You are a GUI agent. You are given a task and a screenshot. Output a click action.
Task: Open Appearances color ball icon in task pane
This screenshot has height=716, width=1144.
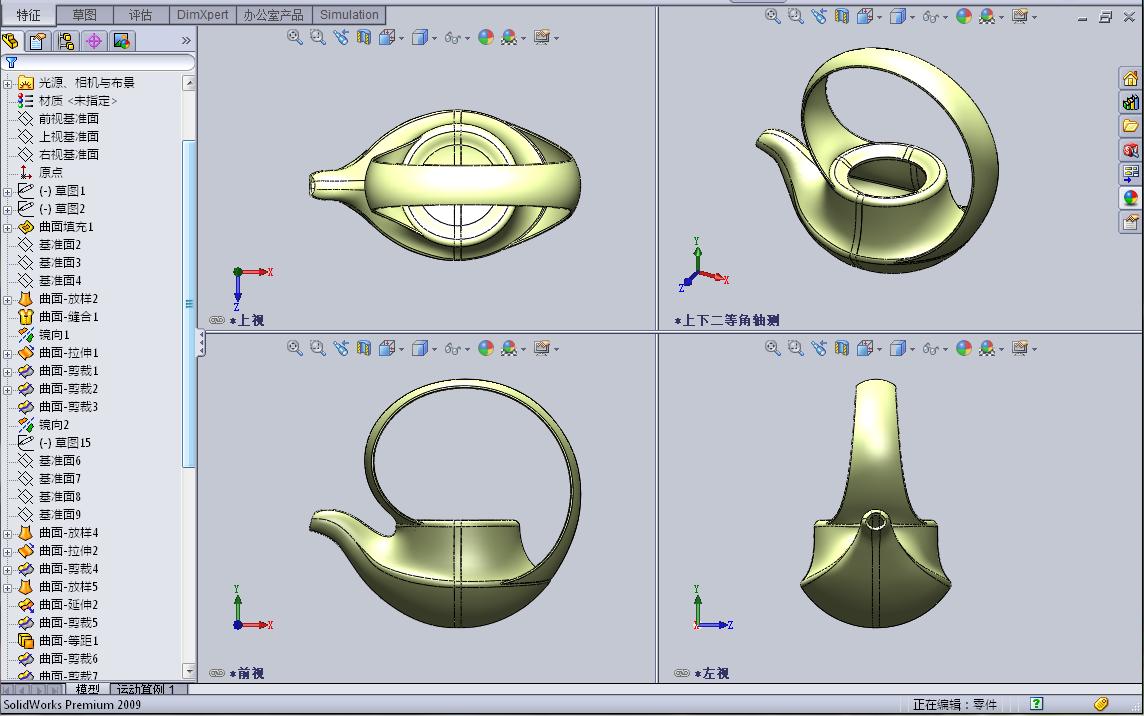pos(1130,198)
